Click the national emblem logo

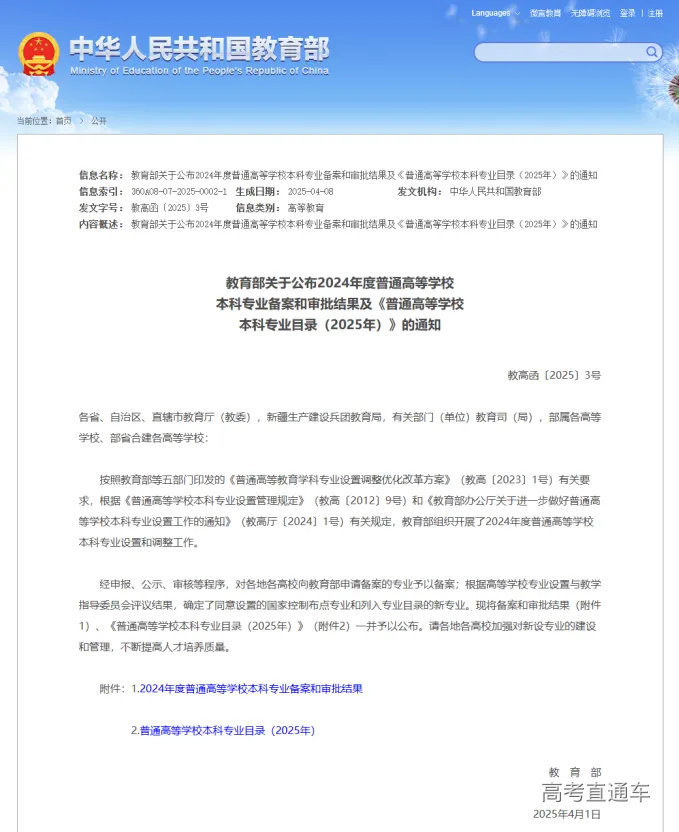[39, 54]
